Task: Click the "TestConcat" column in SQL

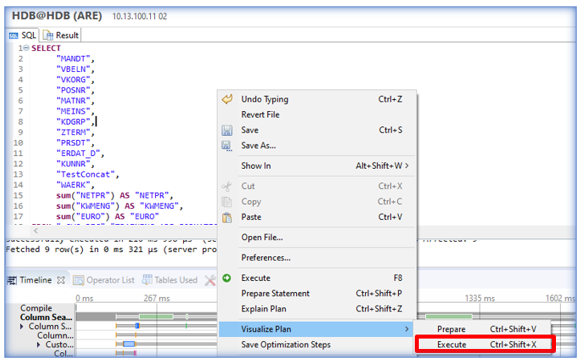Action: 88,174
